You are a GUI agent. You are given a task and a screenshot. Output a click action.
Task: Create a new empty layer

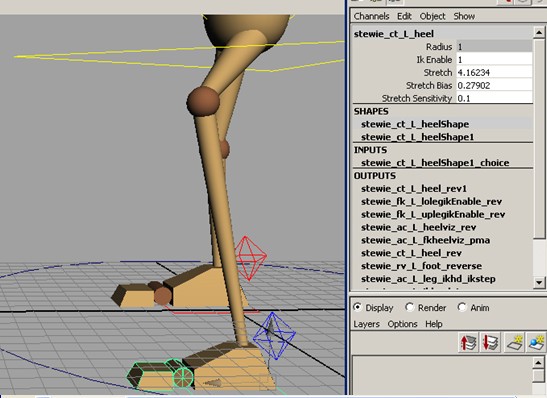coord(514,343)
